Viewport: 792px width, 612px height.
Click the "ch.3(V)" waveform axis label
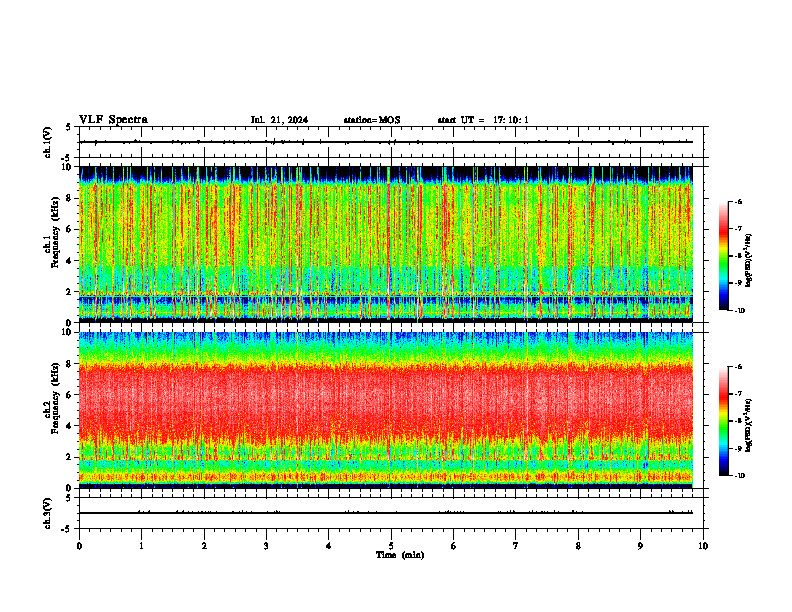(x=48, y=513)
